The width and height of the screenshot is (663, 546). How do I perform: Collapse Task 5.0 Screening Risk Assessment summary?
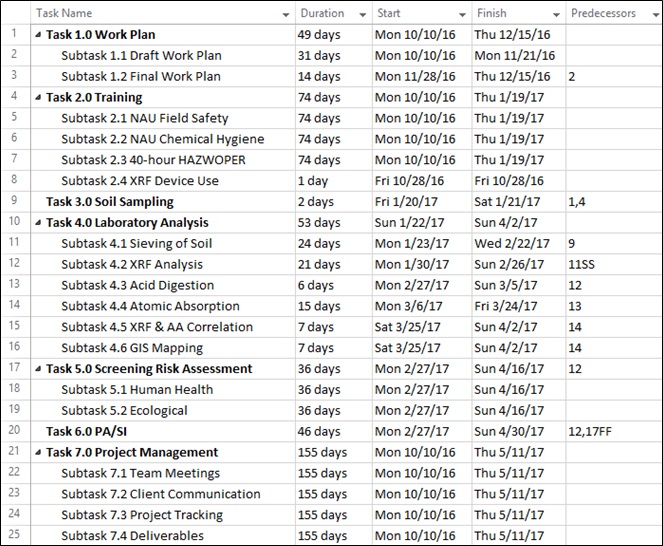click(38, 369)
